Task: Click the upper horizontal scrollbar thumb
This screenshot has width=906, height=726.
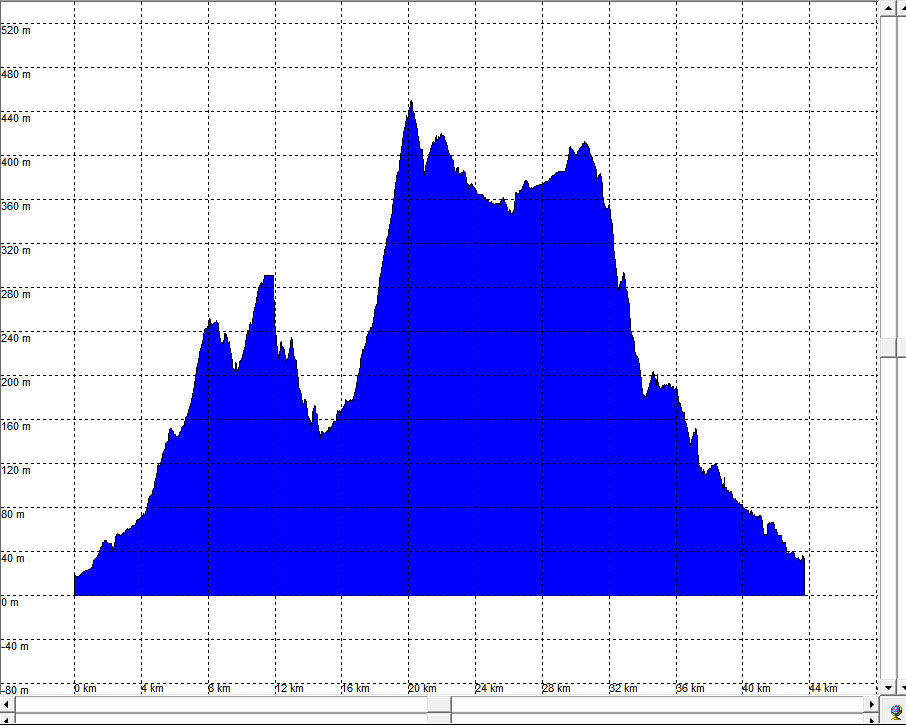Action: tap(439, 703)
